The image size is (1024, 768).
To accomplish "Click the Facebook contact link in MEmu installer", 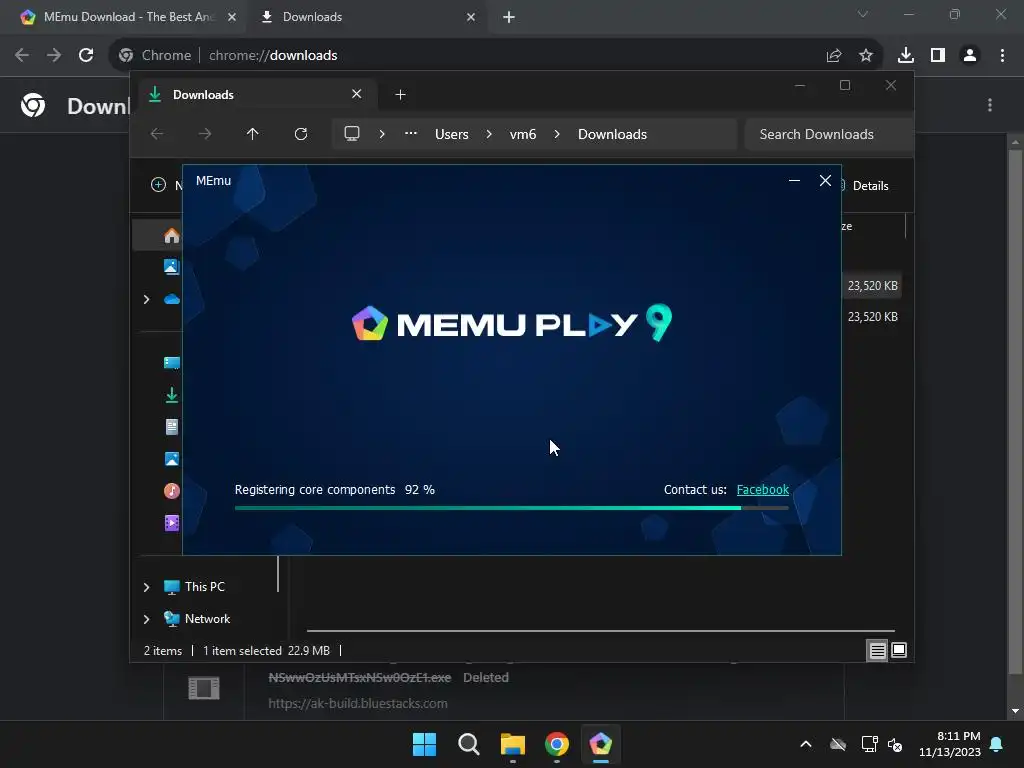I will pos(762,490).
